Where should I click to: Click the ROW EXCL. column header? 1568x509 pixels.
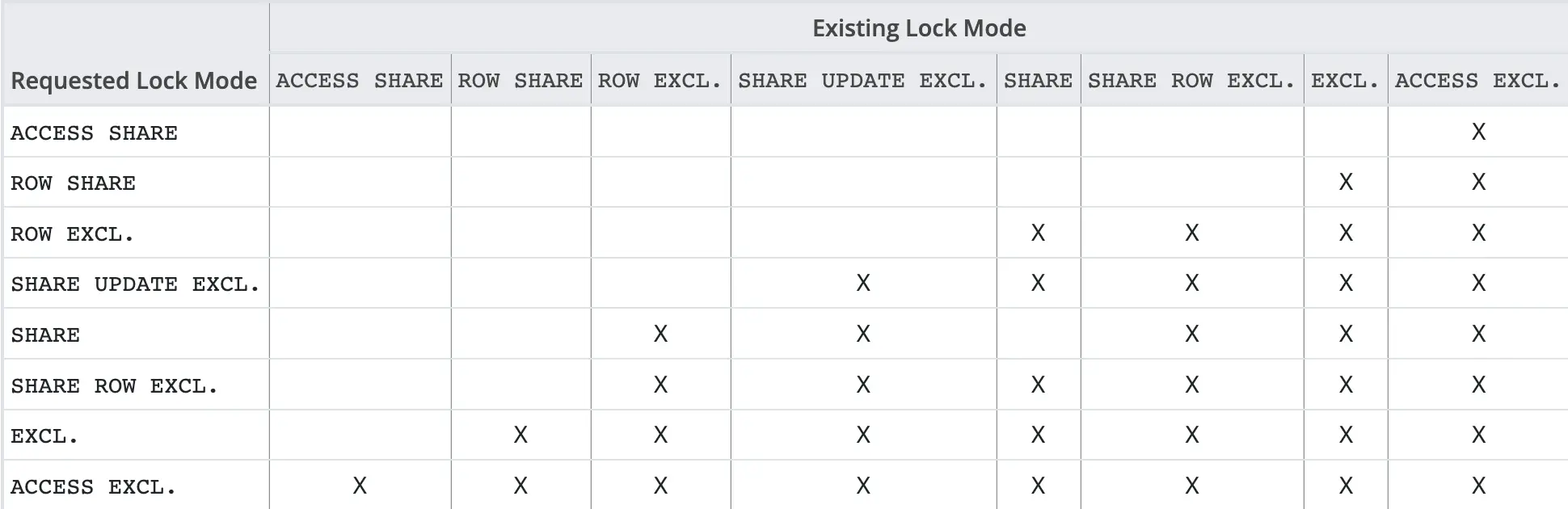coord(660,81)
